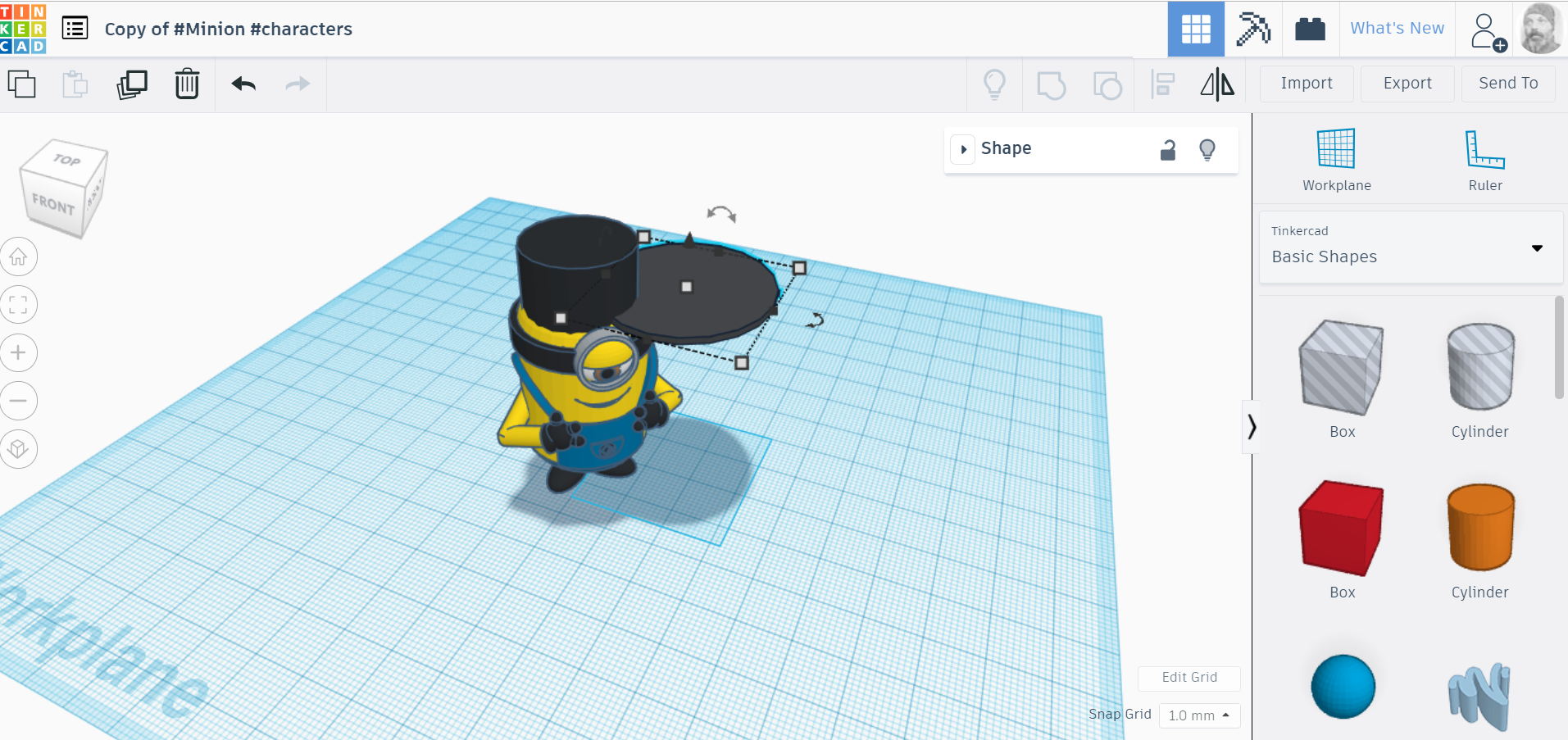Fit all shapes in view

click(x=18, y=305)
